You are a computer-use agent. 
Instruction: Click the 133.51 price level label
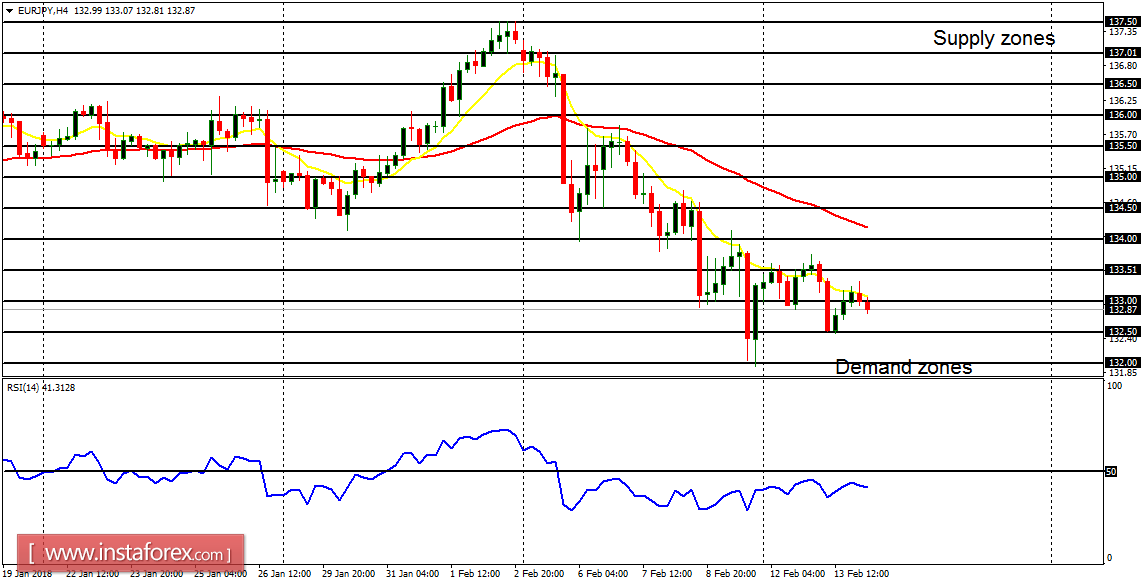point(1122,270)
